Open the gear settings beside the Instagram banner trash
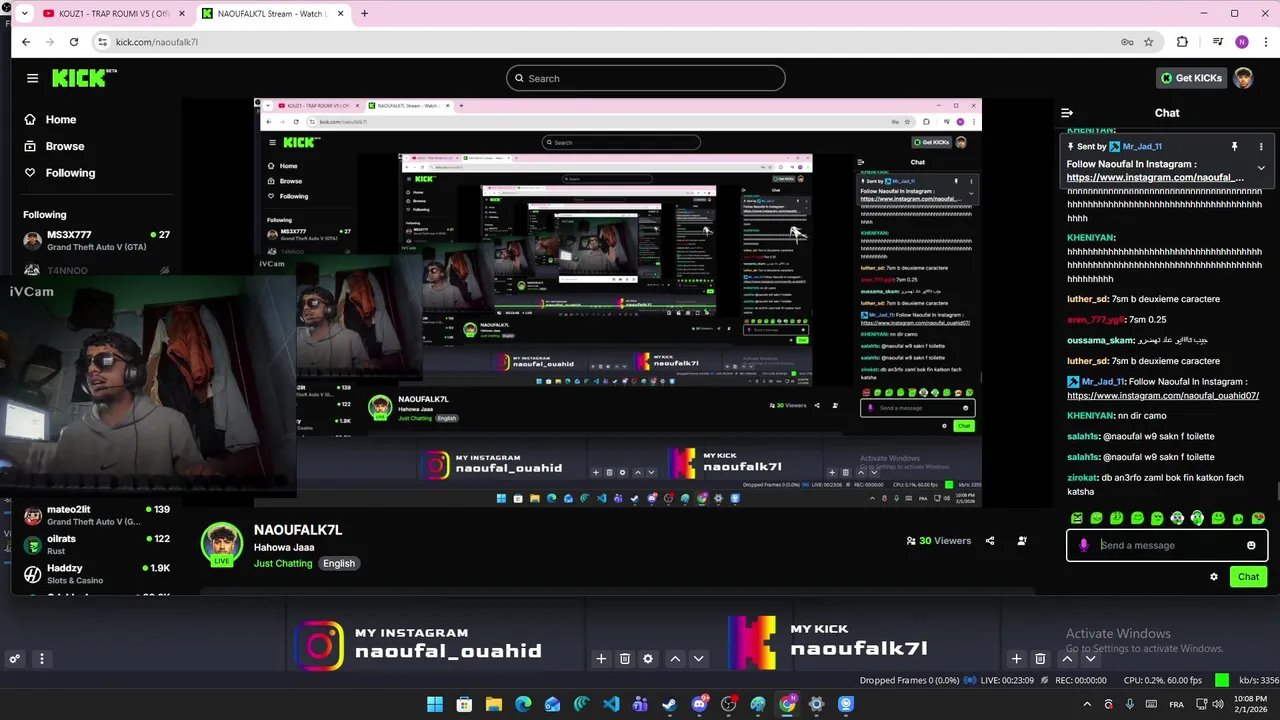This screenshot has width=1280, height=720. pyautogui.click(x=648, y=658)
